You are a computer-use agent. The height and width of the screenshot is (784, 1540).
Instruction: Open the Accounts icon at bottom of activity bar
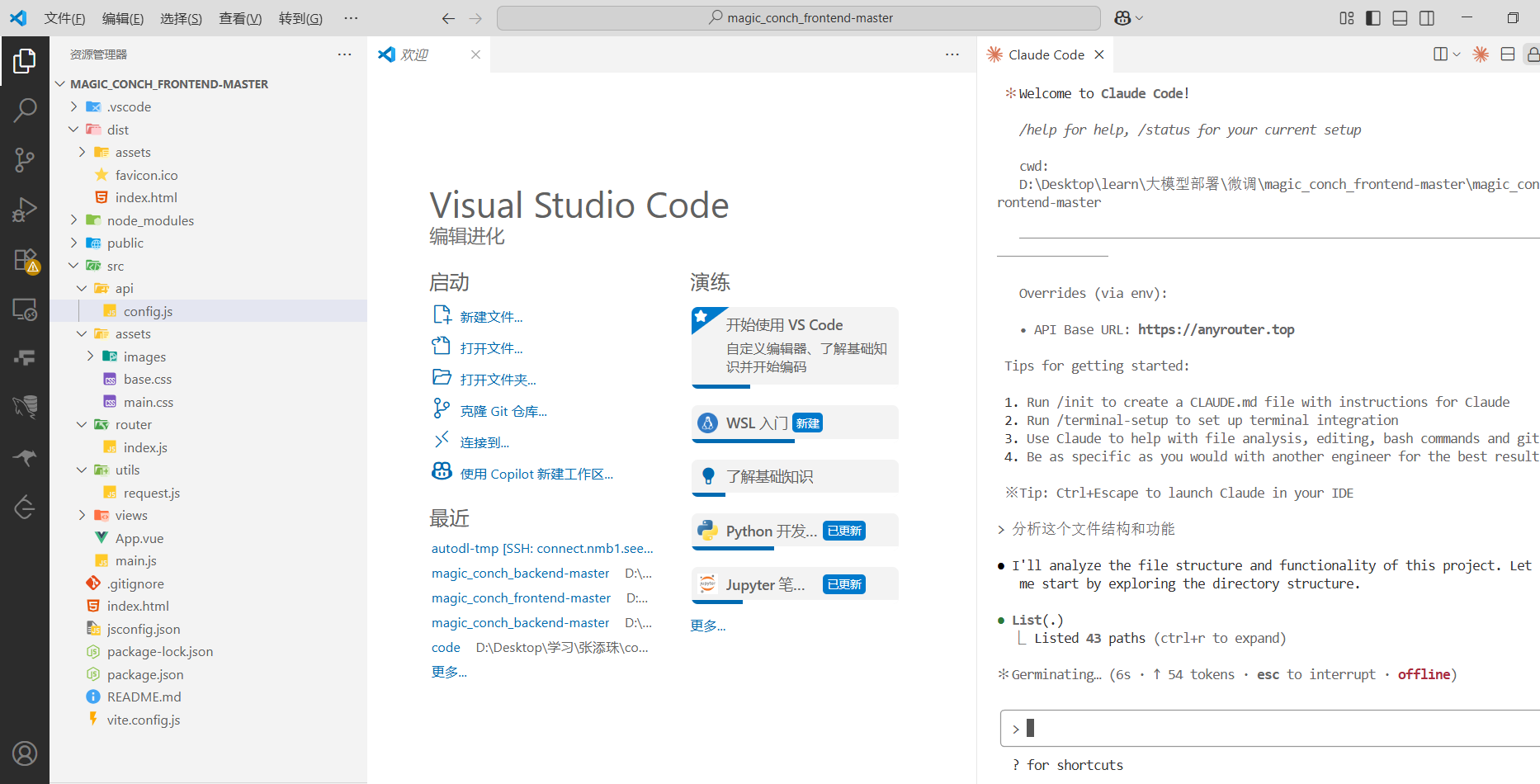point(25,753)
